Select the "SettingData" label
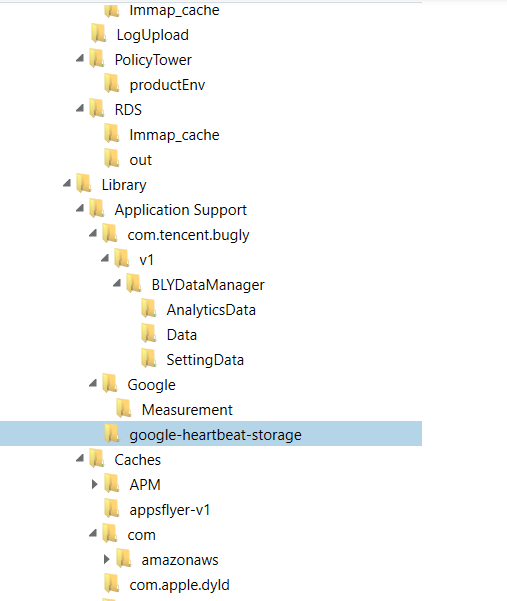Screen dimensions: 507x601 click(205, 360)
